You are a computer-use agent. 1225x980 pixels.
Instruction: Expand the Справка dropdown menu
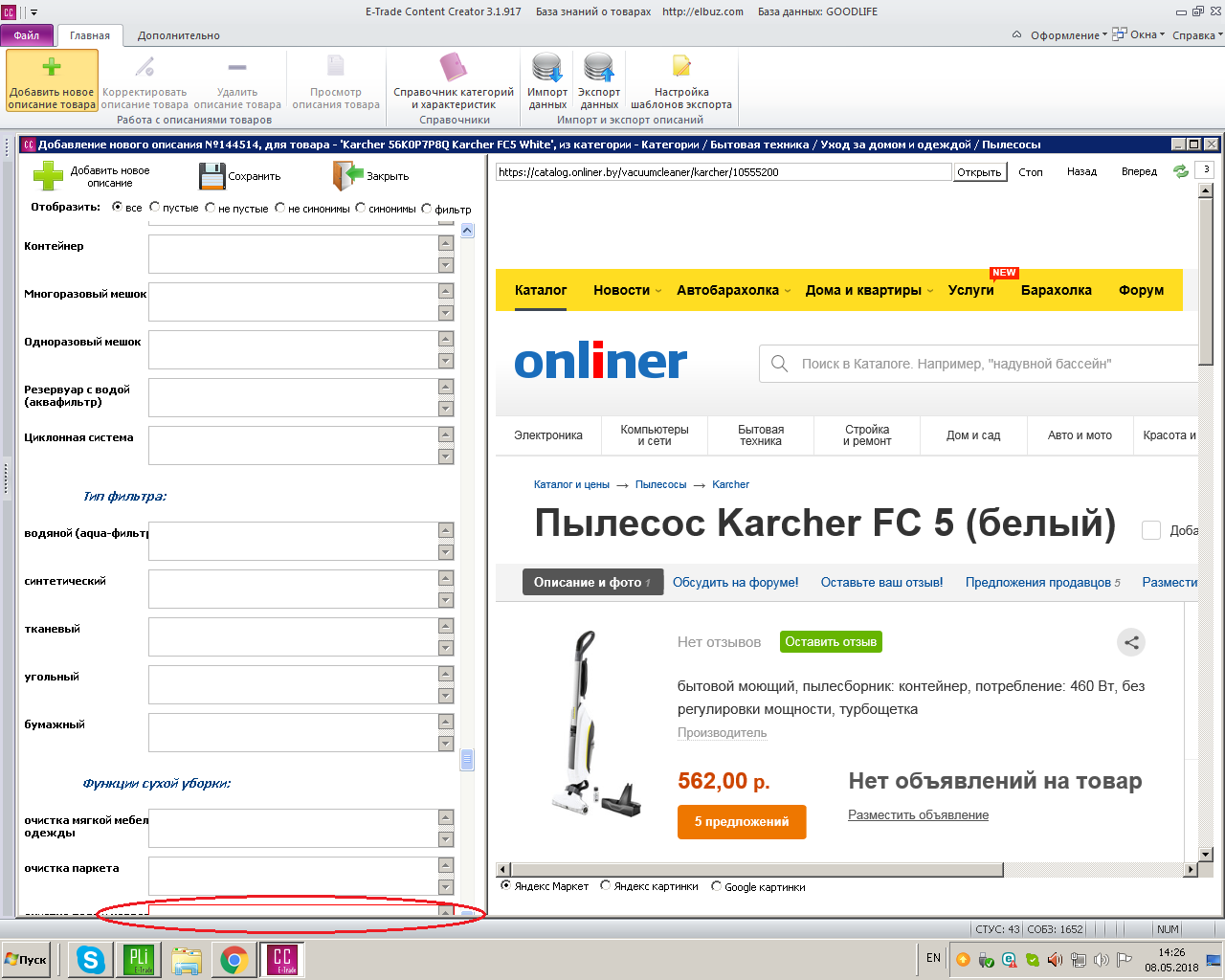[1197, 35]
